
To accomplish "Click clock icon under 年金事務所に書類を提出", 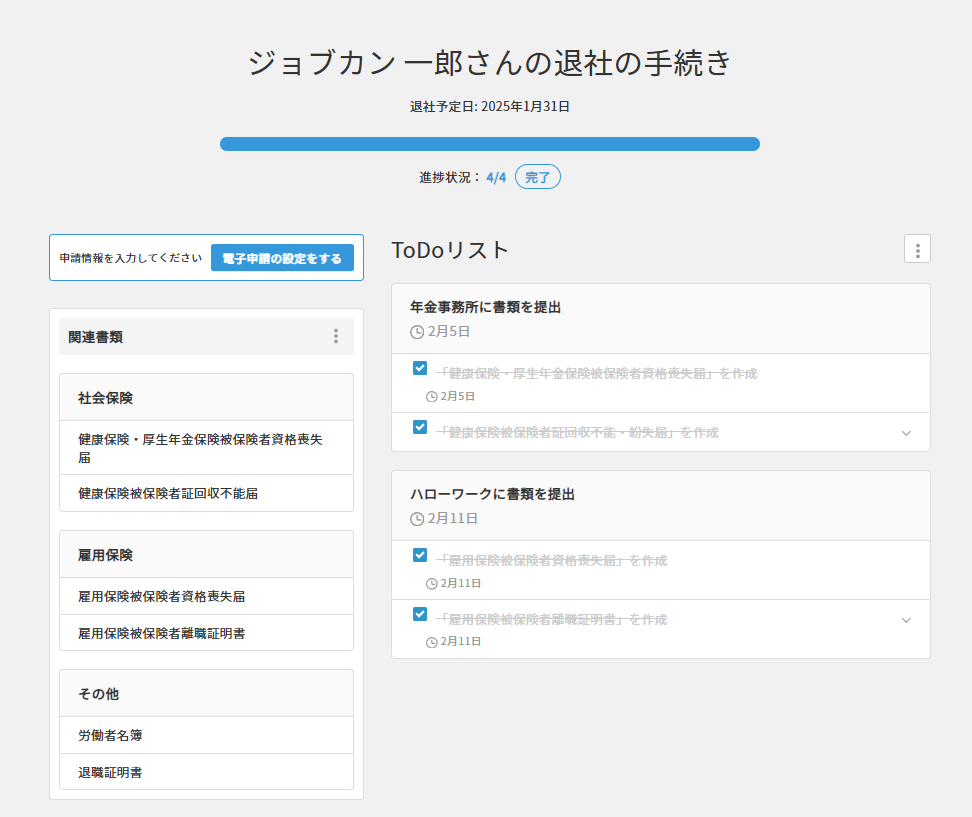I will (x=417, y=332).
